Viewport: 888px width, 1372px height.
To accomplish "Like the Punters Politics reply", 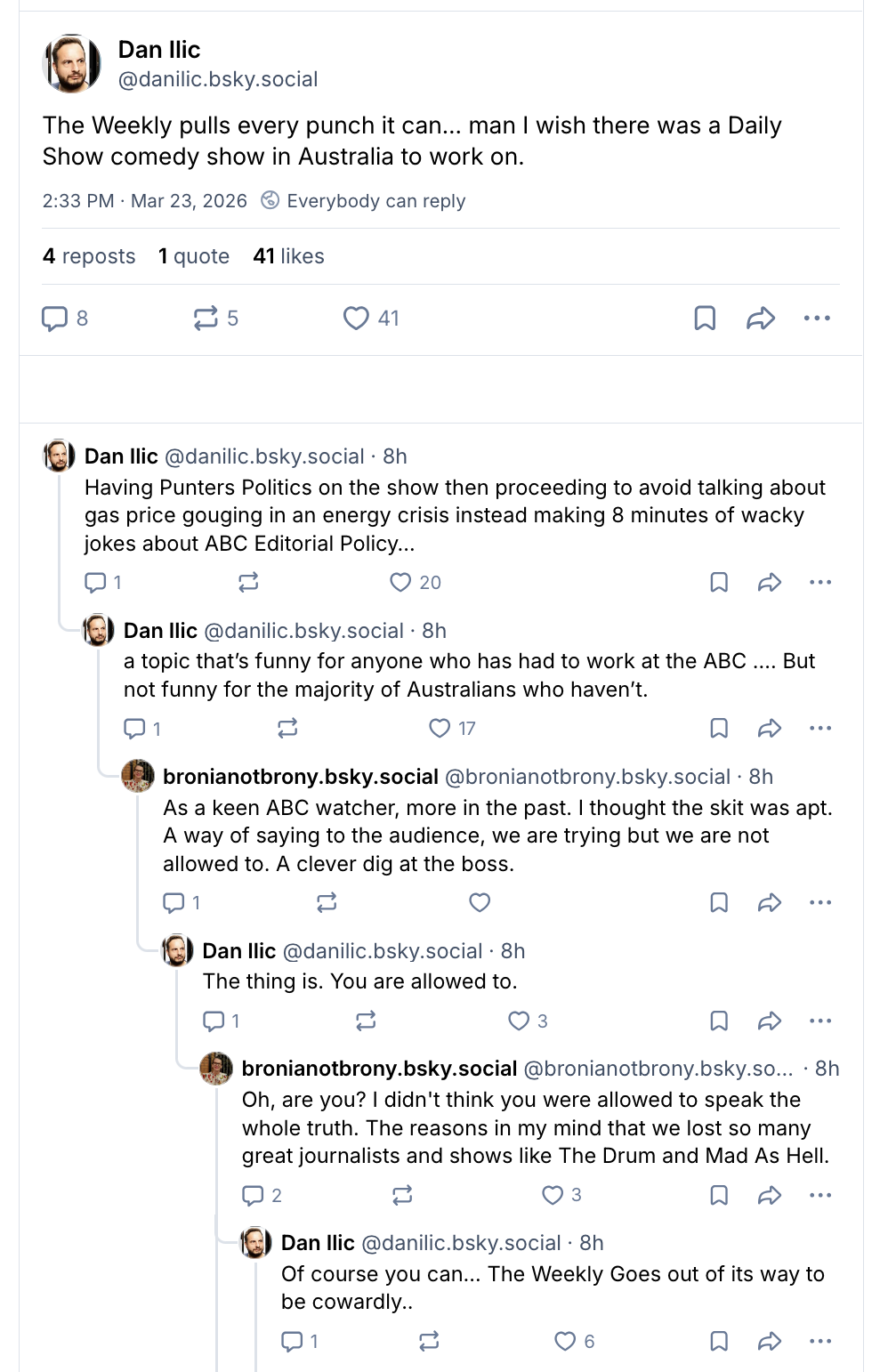I will 400,583.
